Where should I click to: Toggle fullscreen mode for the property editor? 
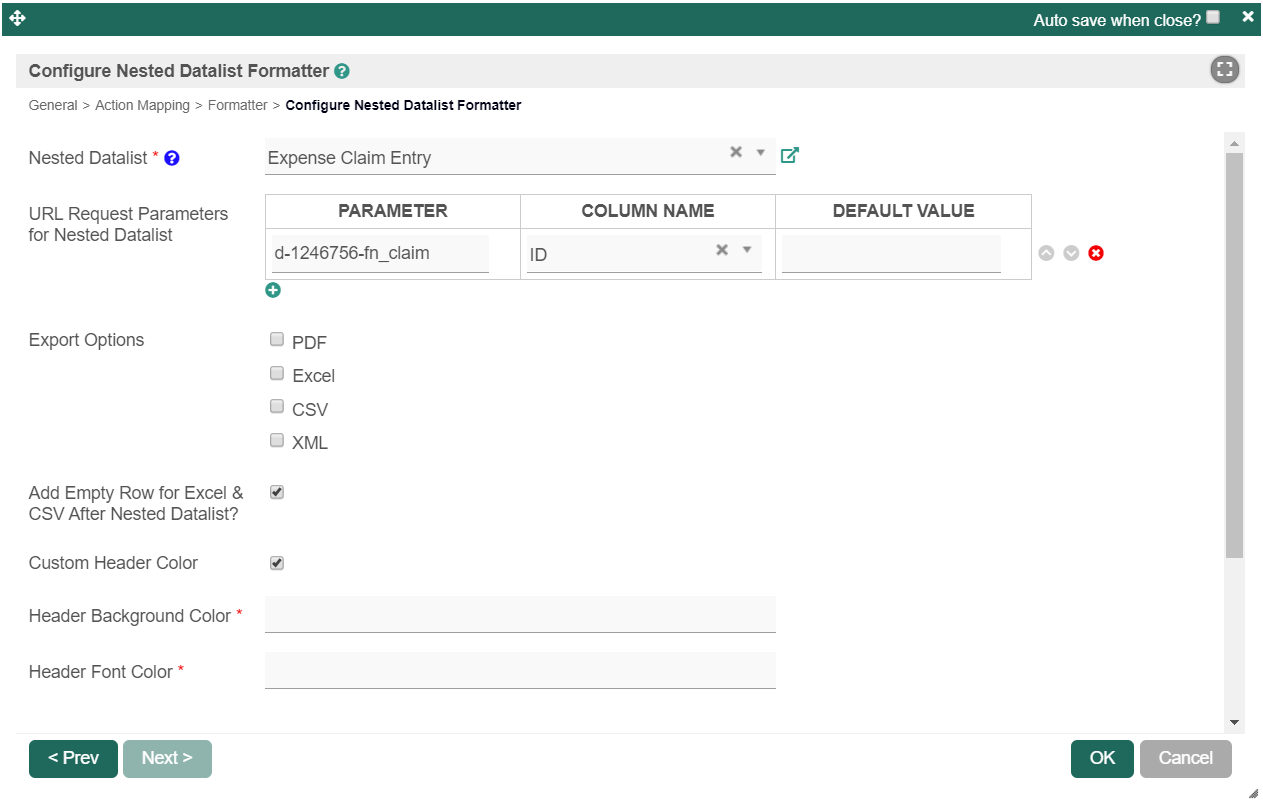[1224, 70]
